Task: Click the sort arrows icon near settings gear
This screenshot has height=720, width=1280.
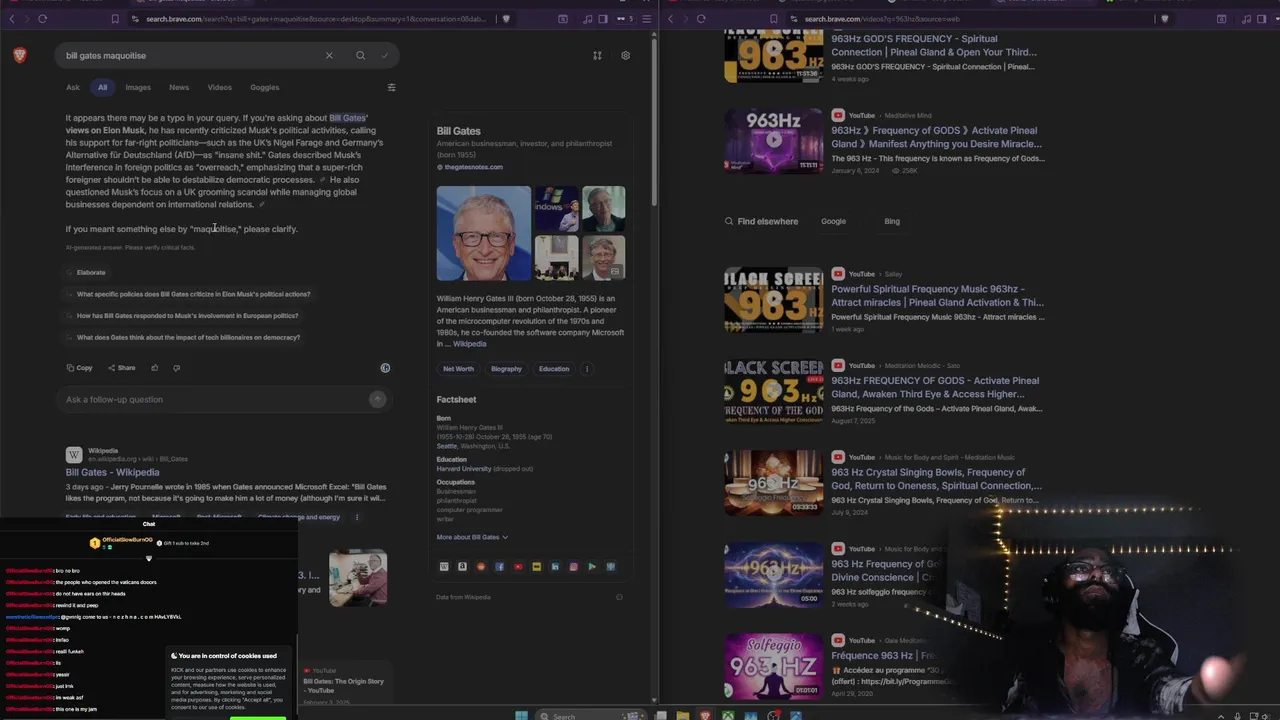Action: point(597,55)
